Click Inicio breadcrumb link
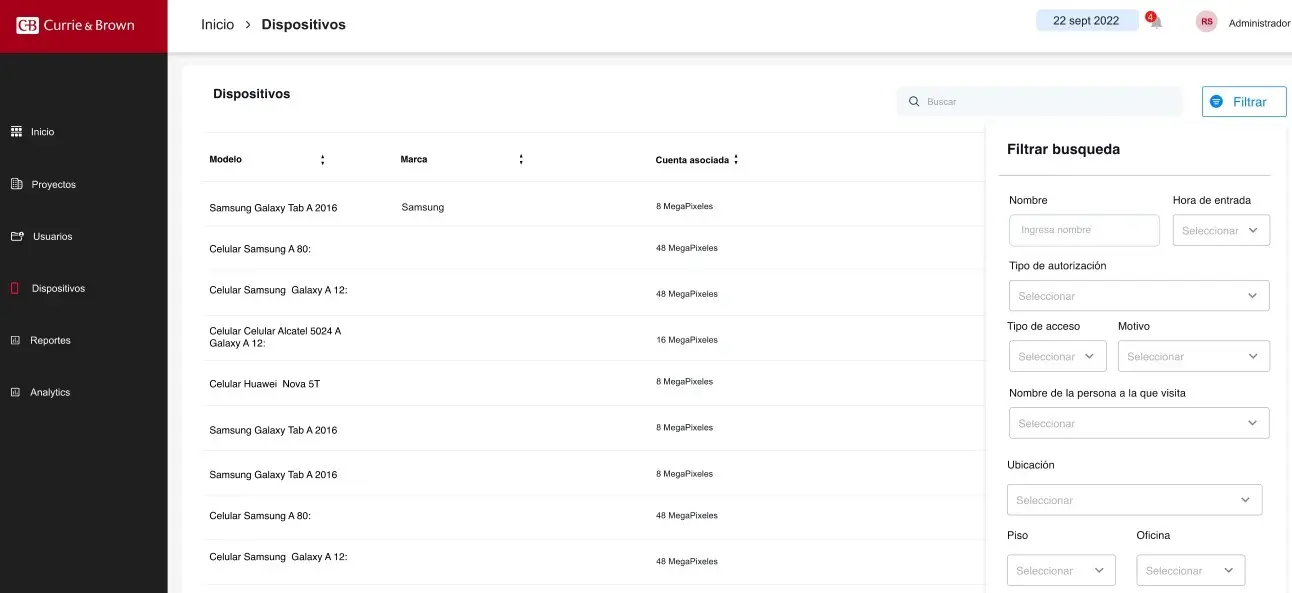The image size is (1292, 593). [217, 25]
